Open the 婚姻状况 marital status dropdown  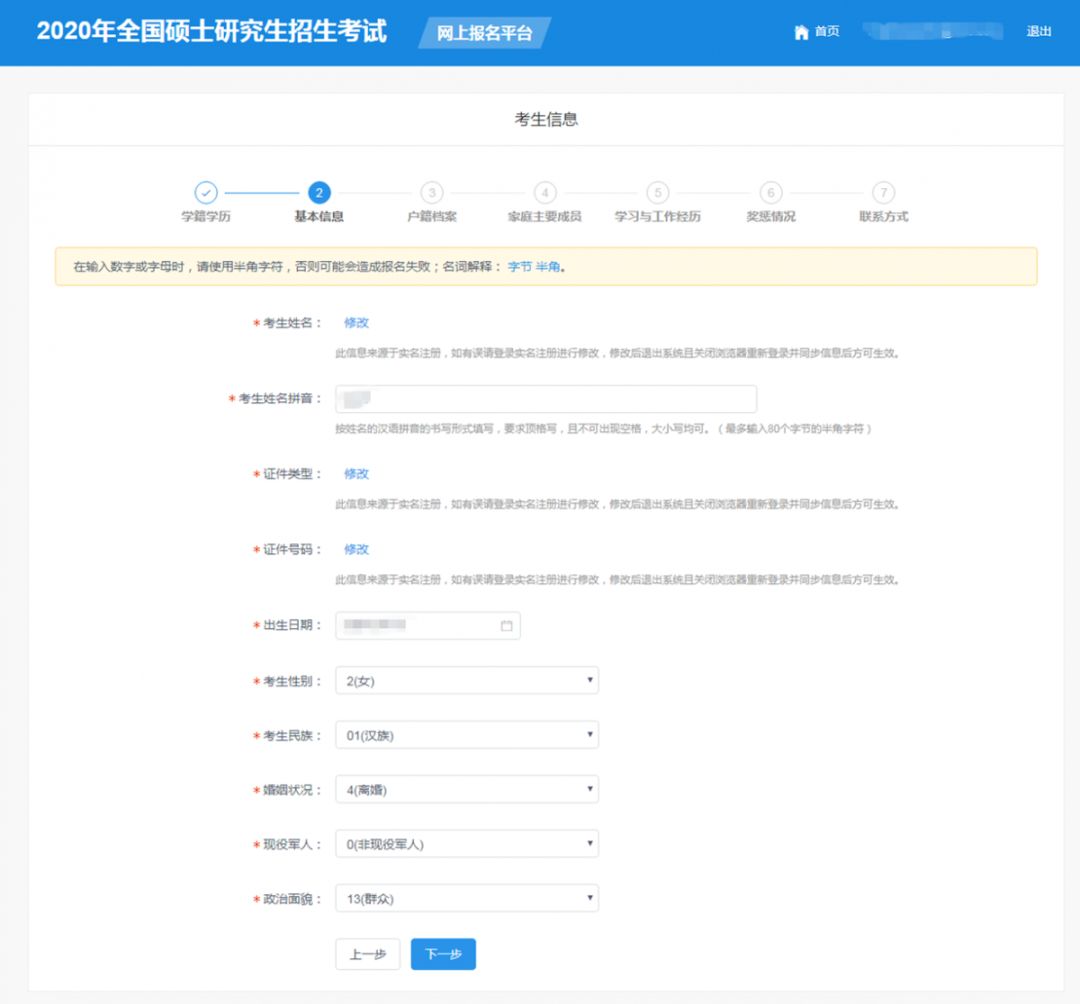[x=466, y=789]
